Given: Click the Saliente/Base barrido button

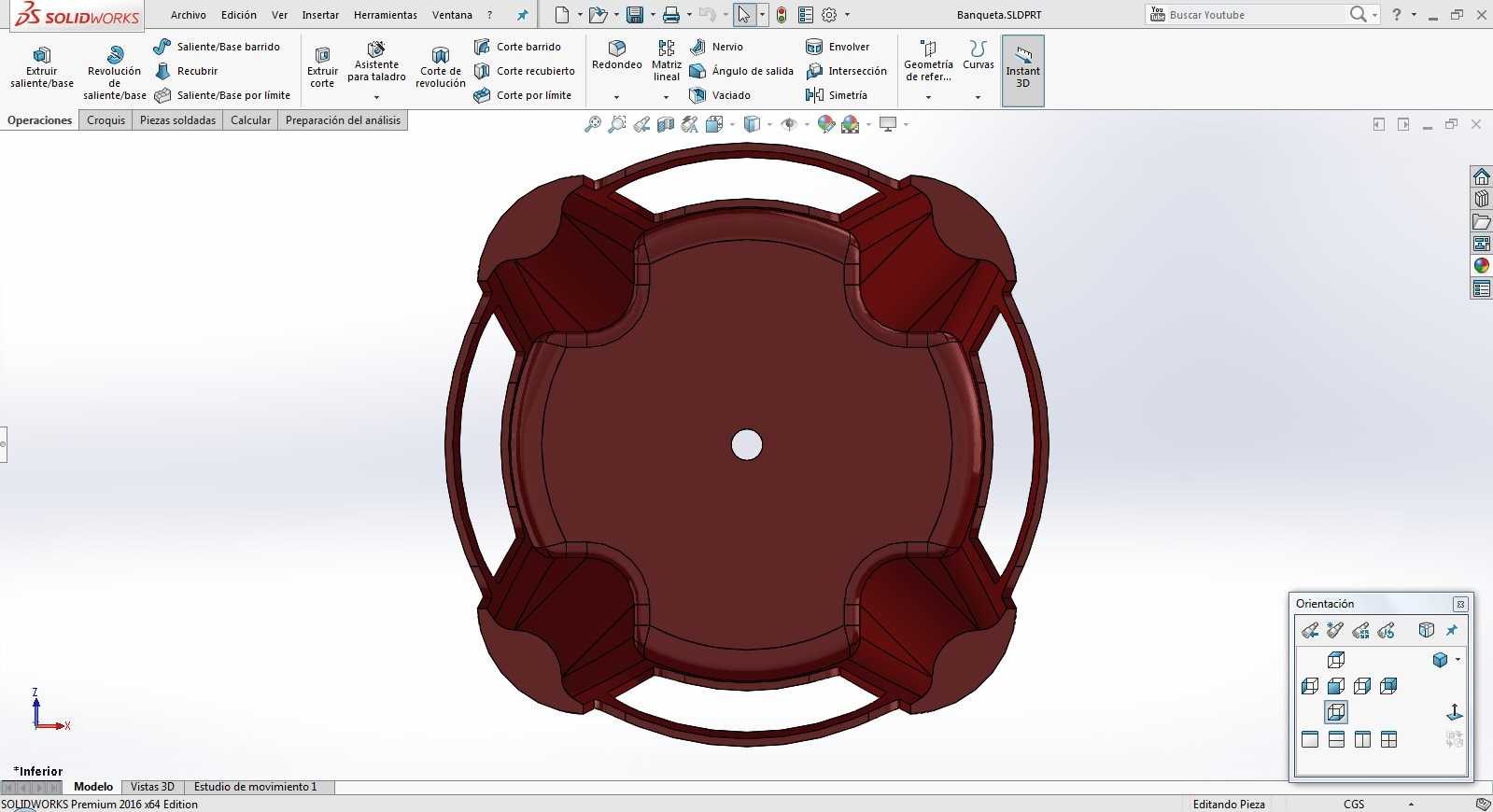Looking at the screenshot, I should [x=217, y=47].
